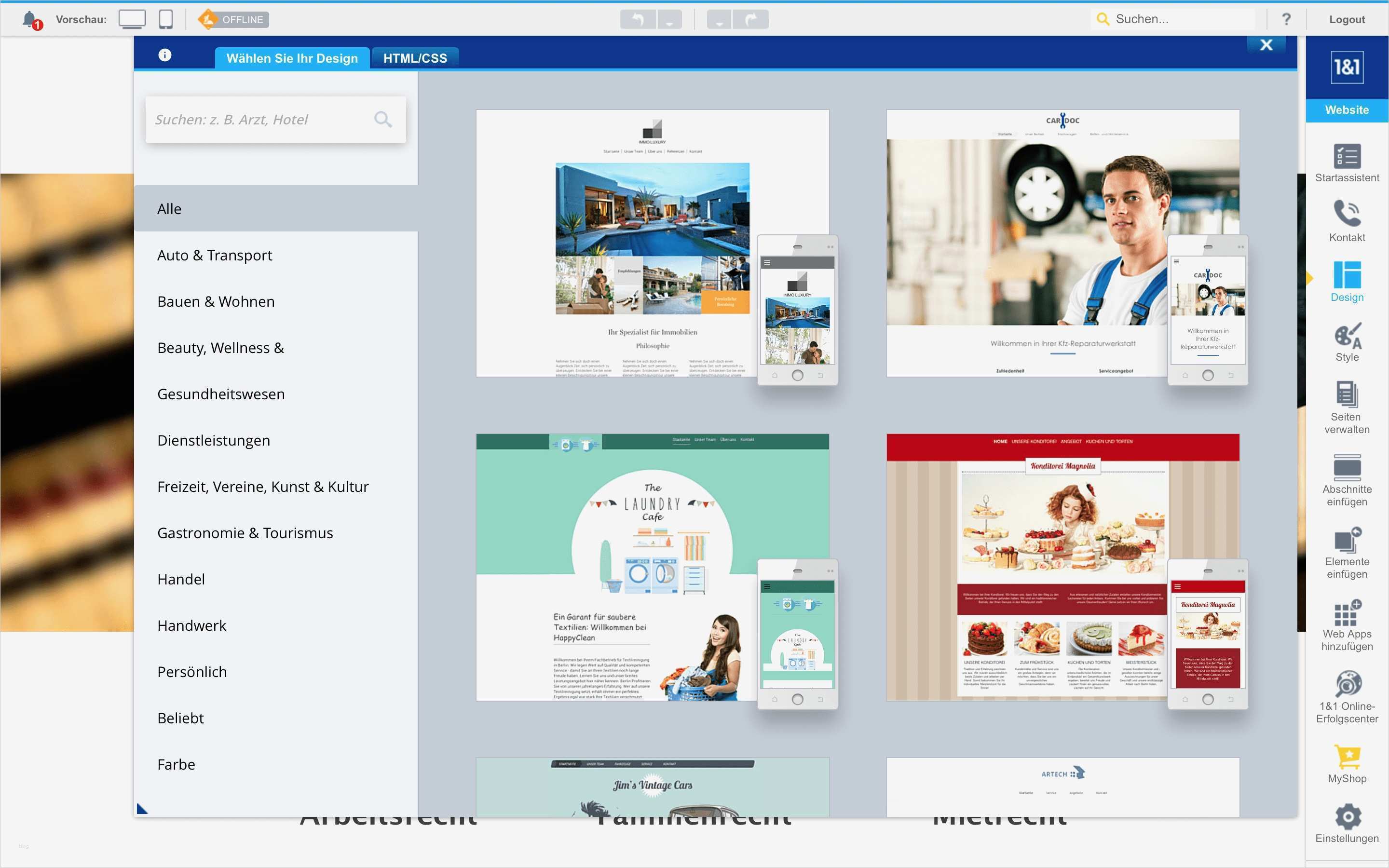
Task: Filter designs by Gastronomie & Tourismus
Action: [245, 532]
